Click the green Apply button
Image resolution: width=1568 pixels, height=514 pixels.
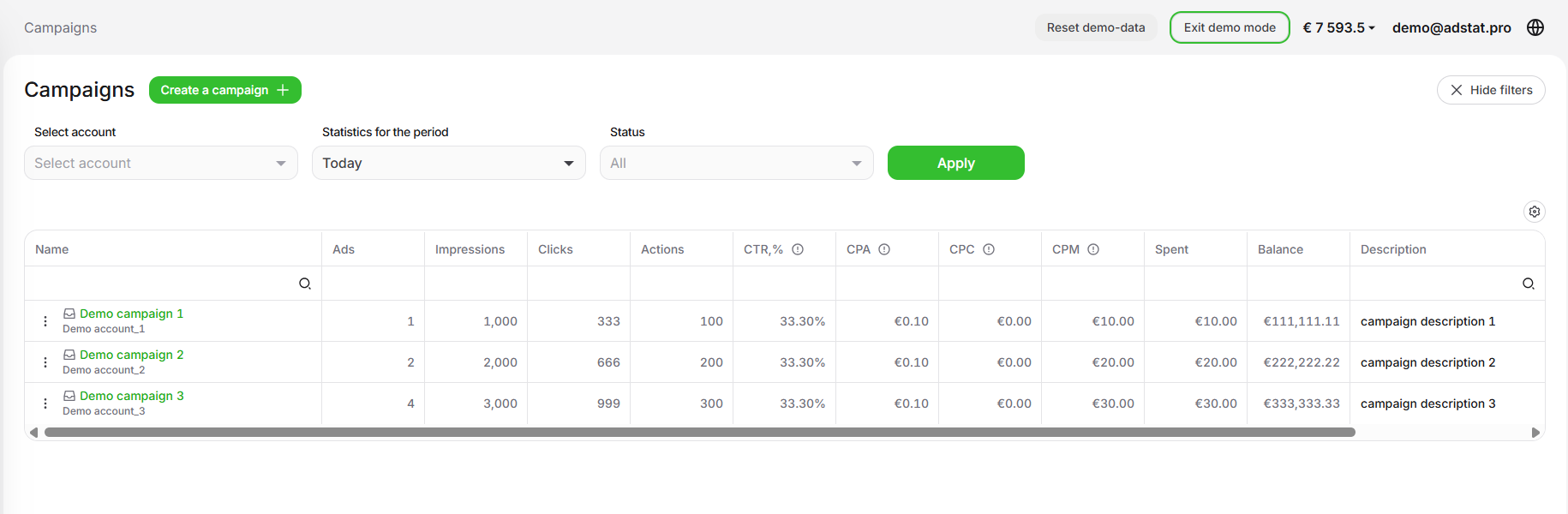[x=956, y=163]
